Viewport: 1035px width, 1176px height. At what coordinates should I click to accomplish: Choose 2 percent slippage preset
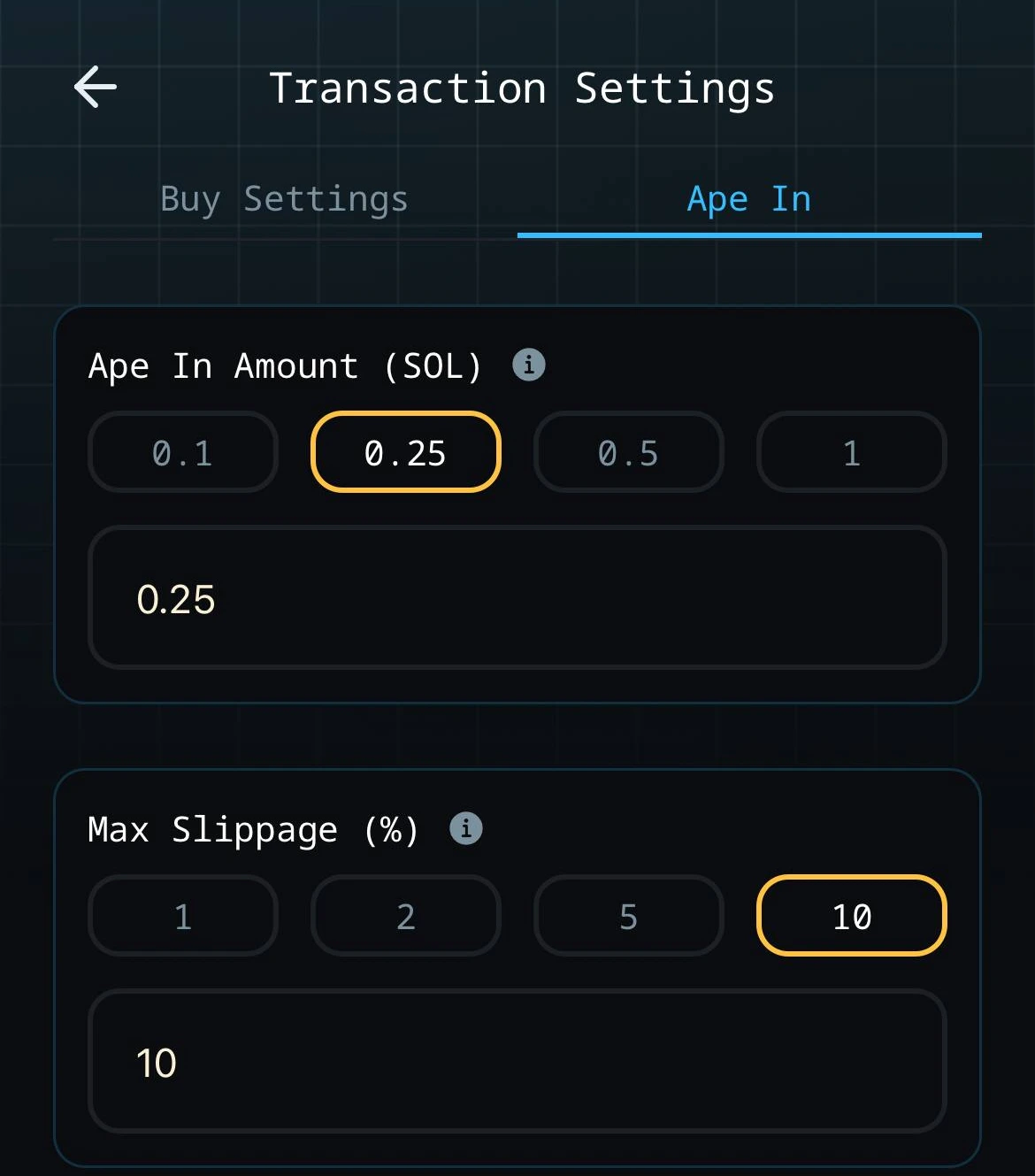click(x=405, y=916)
